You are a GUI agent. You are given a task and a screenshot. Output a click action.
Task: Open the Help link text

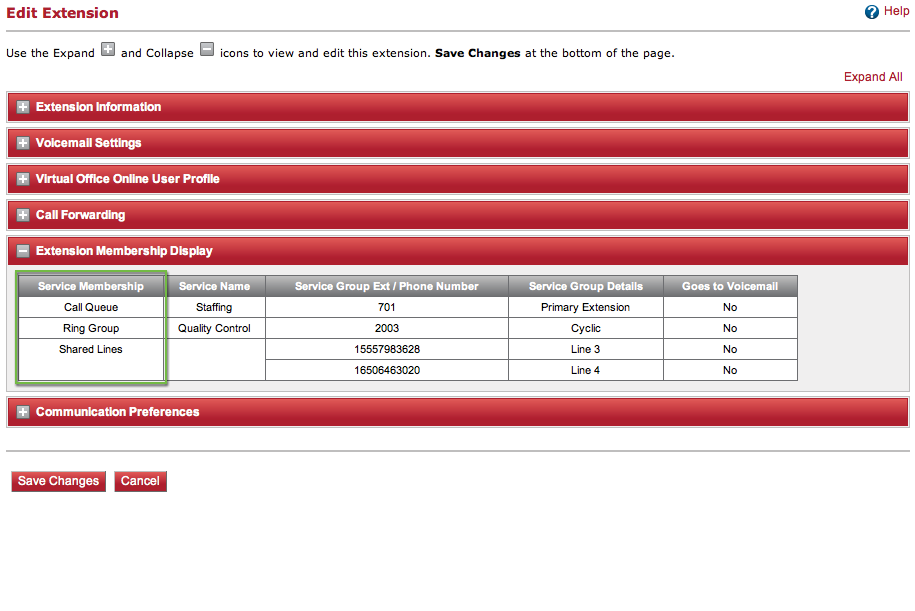pyautogui.click(x=896, y=12)
